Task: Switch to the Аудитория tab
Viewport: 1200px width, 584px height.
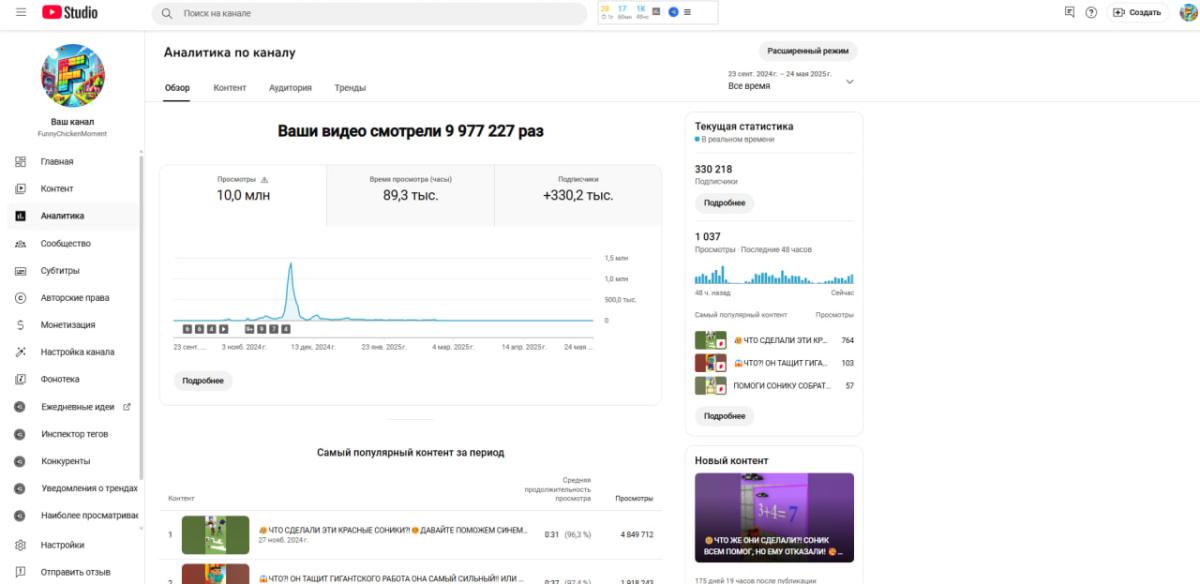Action: (290, 88)
